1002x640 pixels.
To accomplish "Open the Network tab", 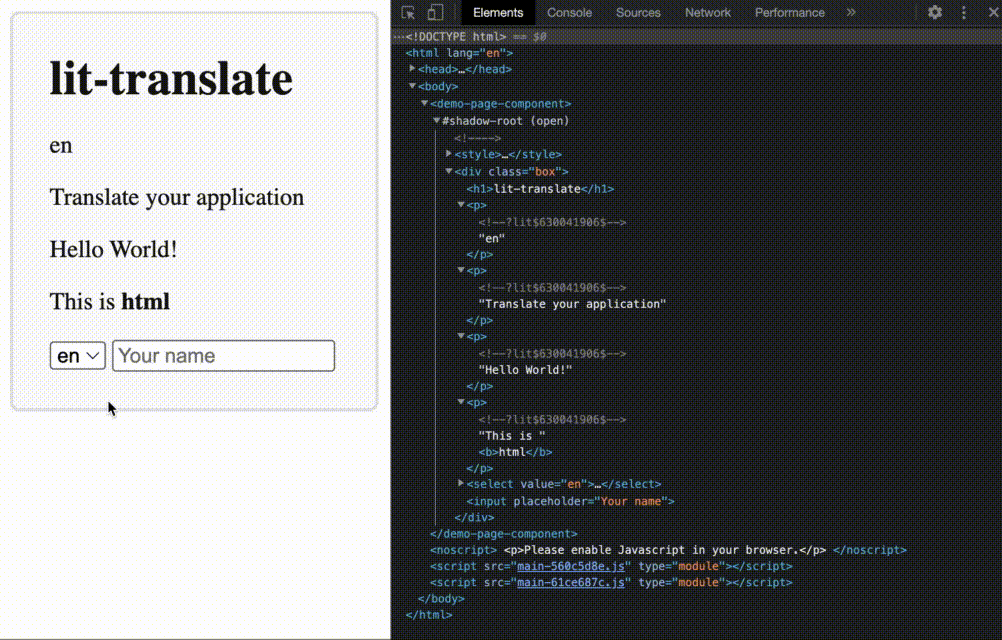I will pos(707,13).
